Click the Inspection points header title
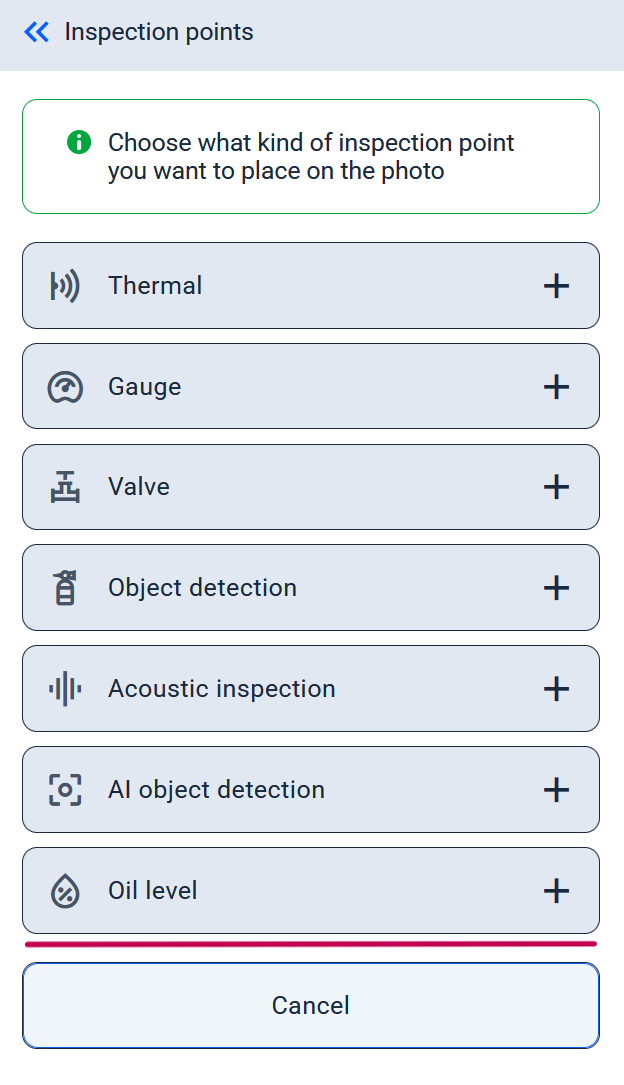The height and width of the screenshot is (1085, 624). click(x=159, y=33)
